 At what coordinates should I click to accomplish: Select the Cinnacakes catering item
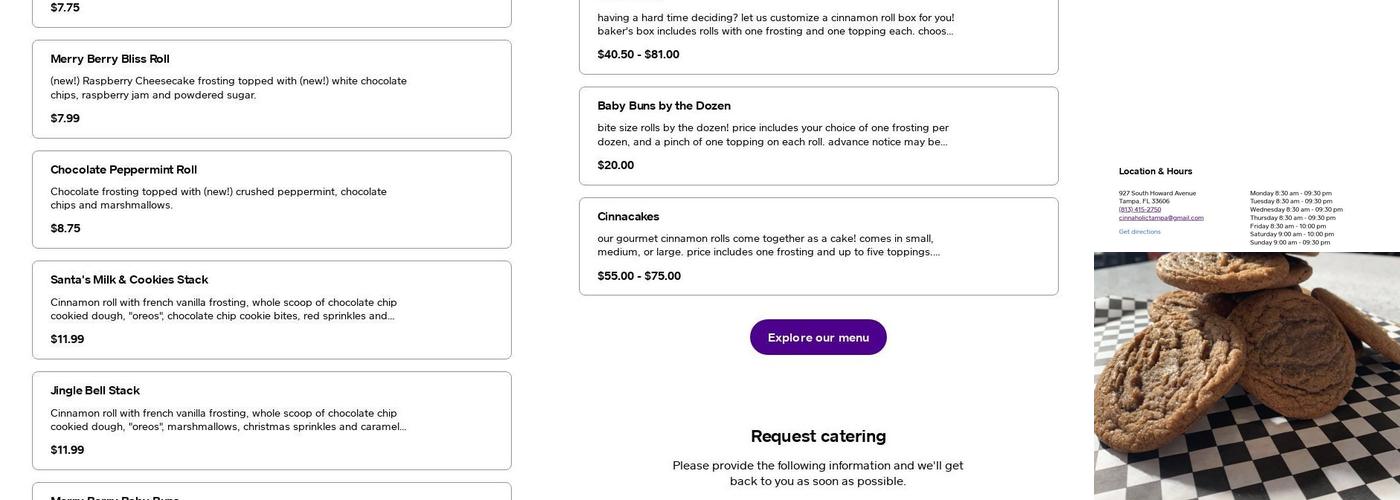tap(818, 246)
